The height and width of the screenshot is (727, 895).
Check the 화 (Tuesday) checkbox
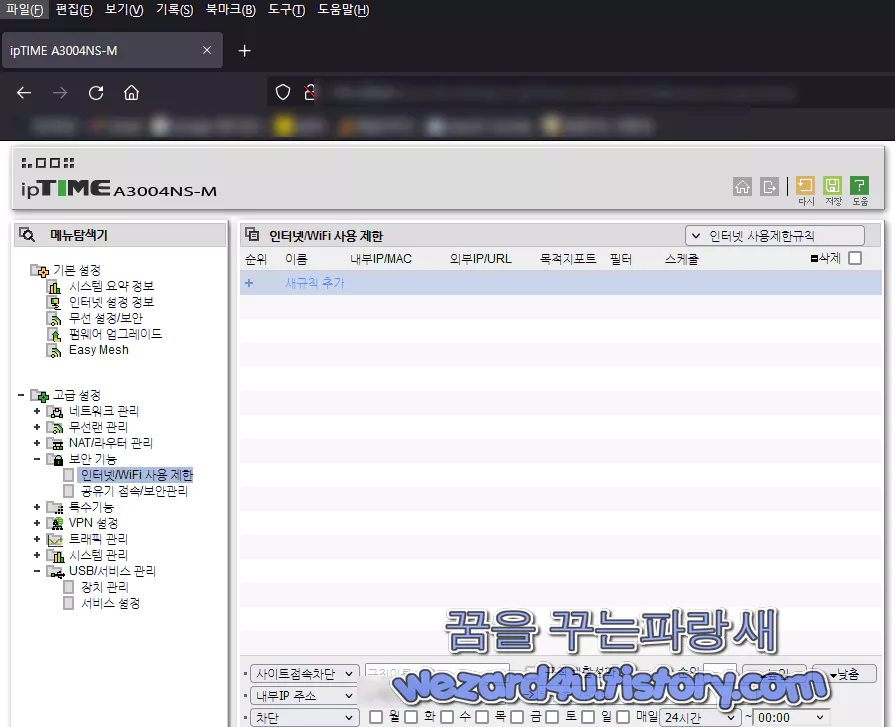coord(411,717)
